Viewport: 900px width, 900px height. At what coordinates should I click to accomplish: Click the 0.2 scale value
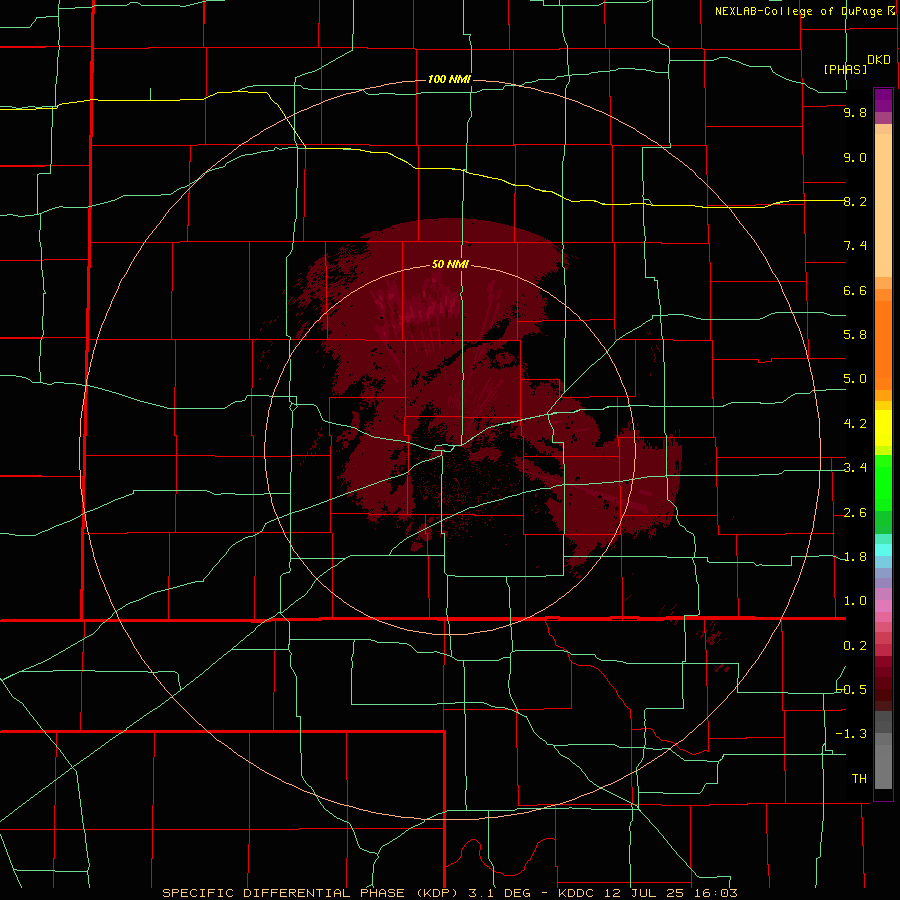point(855,646)
